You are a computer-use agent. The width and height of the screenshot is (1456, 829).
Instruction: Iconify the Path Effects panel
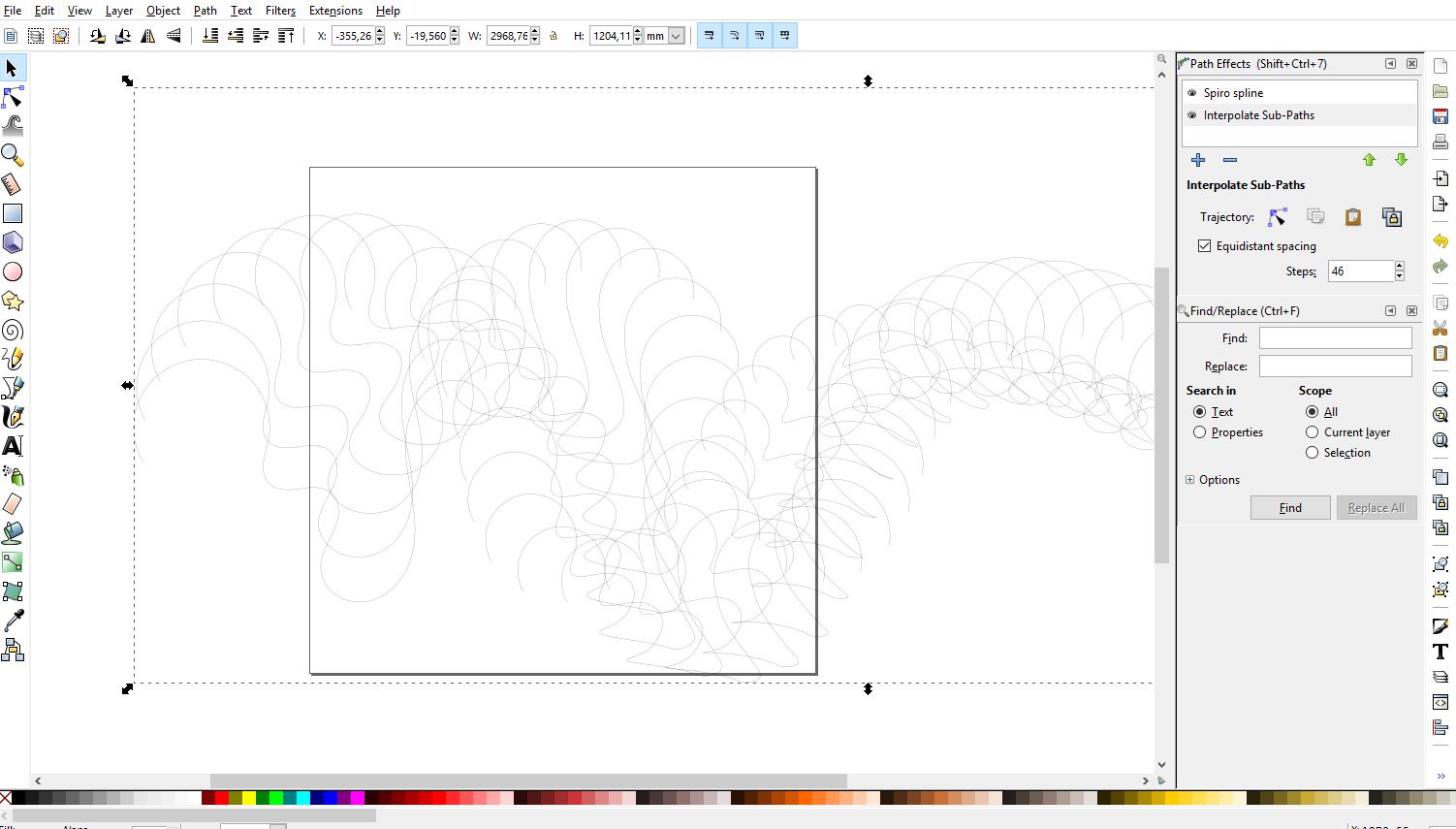[x=1390, y=64]
